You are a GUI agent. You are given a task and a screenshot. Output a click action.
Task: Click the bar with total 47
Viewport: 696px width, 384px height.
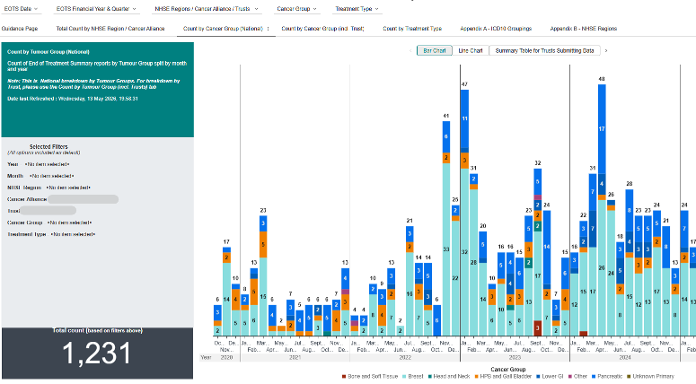pos(464,213)
